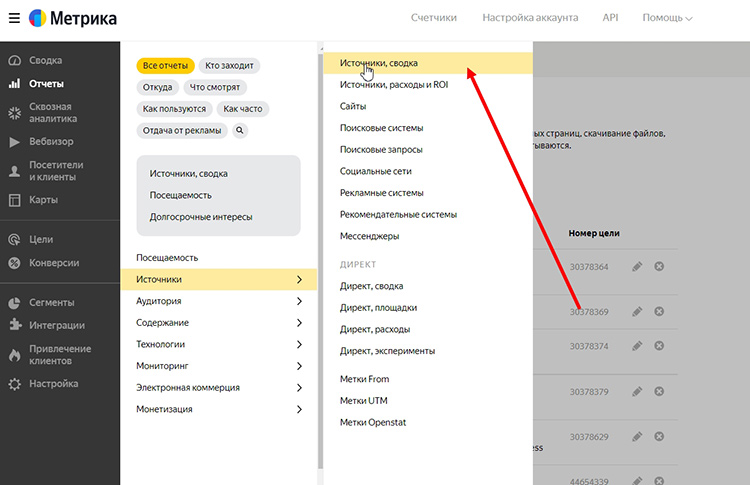Open the Рекламные системы report
This screenshot has width=750, height=485.
click(381, 193)
